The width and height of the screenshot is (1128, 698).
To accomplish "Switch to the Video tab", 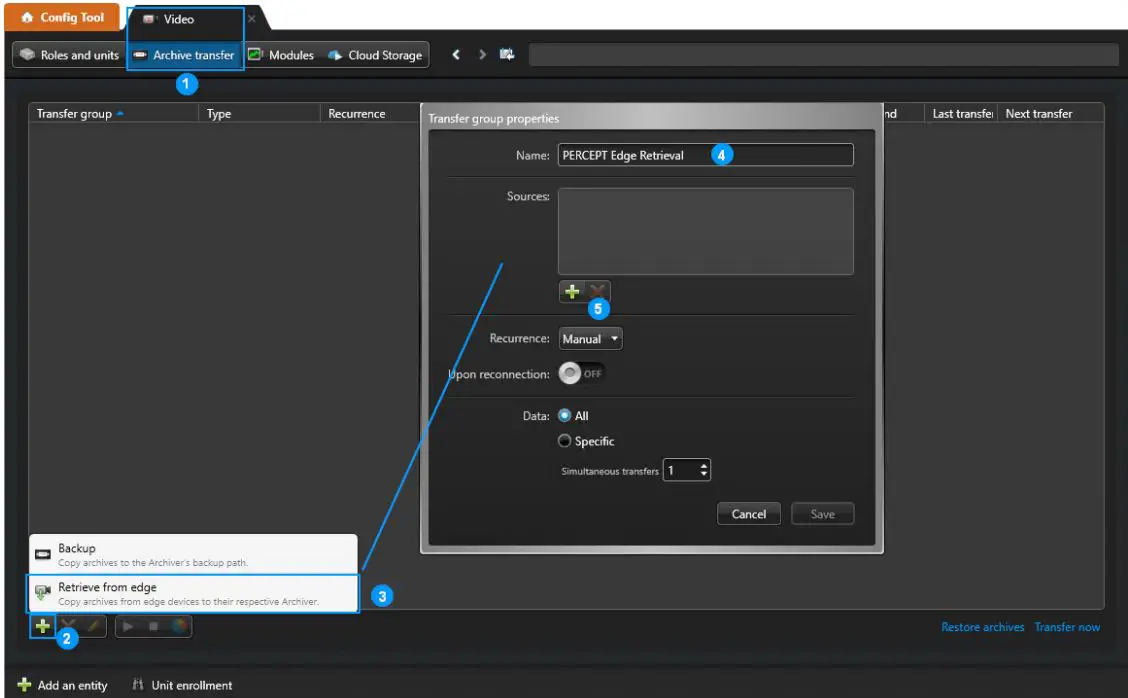I will (x=178, y=19).
